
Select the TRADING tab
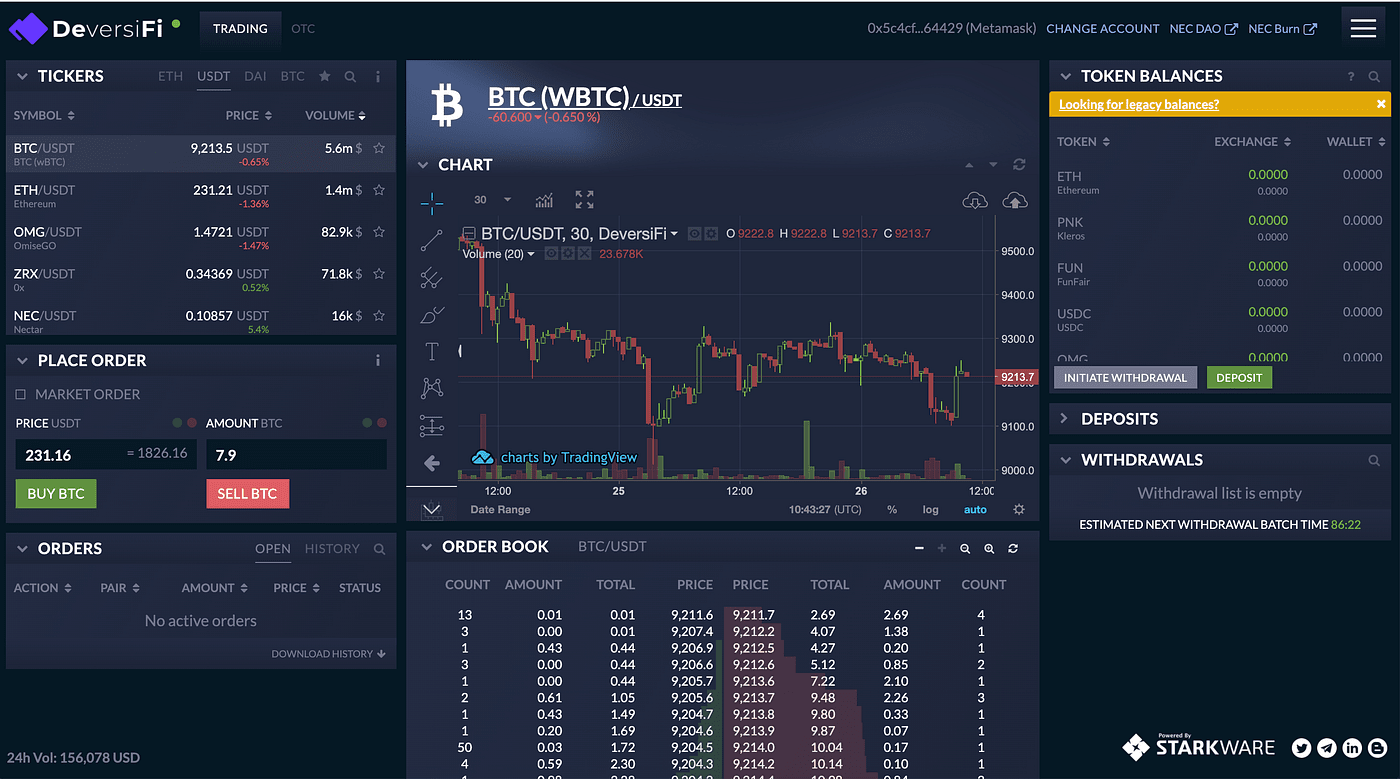pos(240,28)
